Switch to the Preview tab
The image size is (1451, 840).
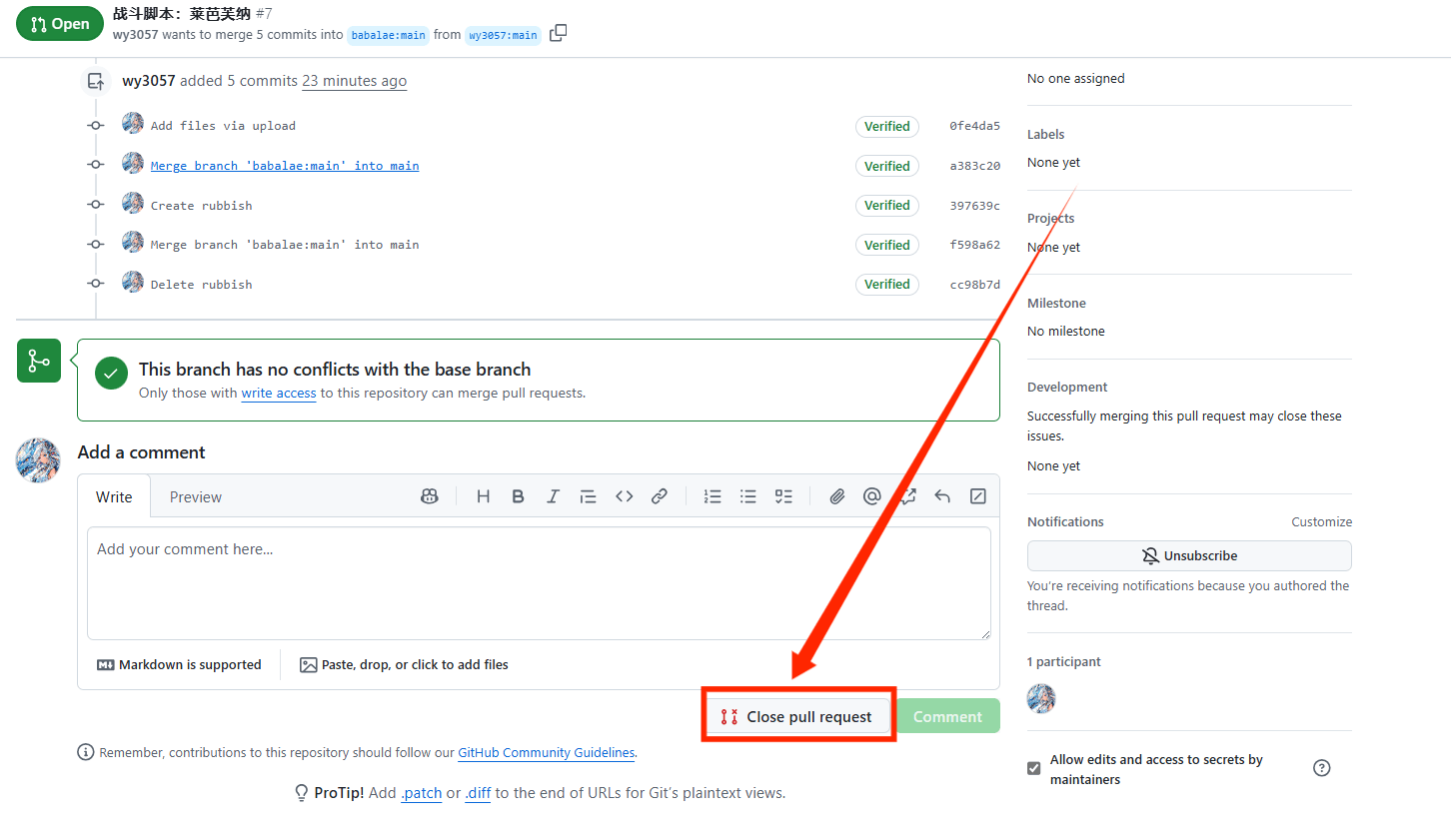click(195, 496)
